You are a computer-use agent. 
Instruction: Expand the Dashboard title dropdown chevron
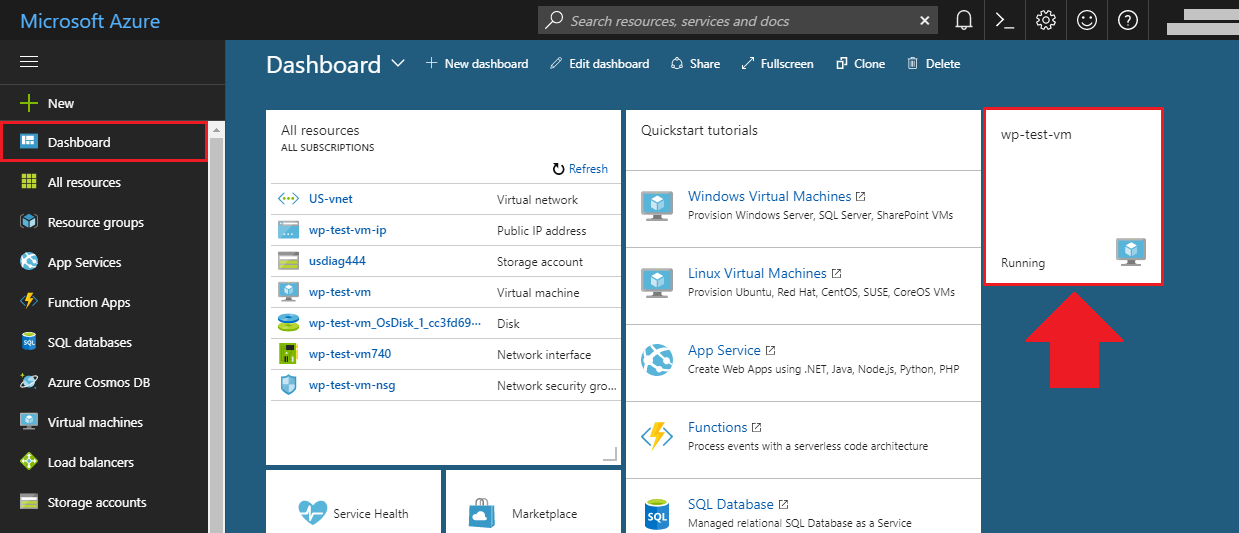pyautogui.click(x=398, y=63)
